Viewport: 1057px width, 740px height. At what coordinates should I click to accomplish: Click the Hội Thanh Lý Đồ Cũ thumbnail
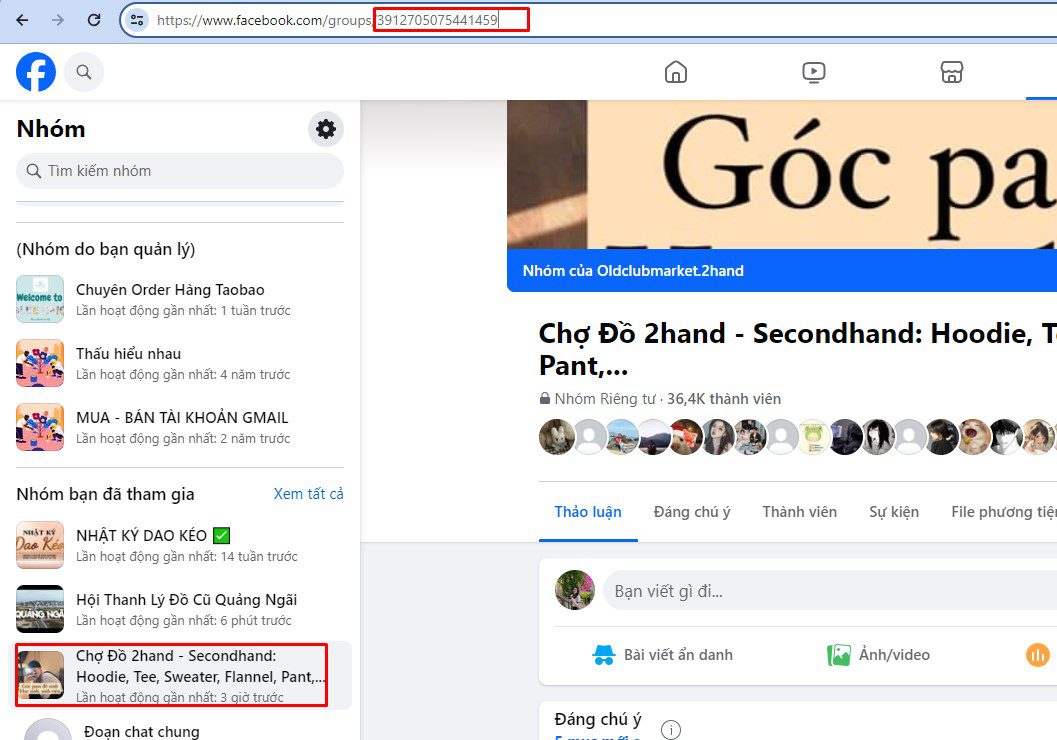(40, 609)
